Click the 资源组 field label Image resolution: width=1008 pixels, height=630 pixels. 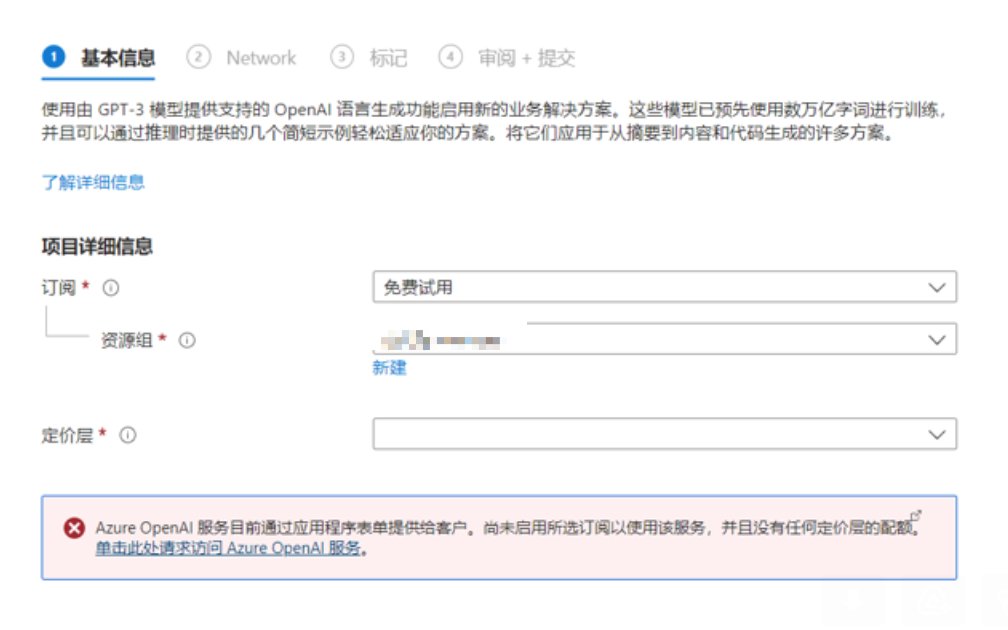pos(127,340)
